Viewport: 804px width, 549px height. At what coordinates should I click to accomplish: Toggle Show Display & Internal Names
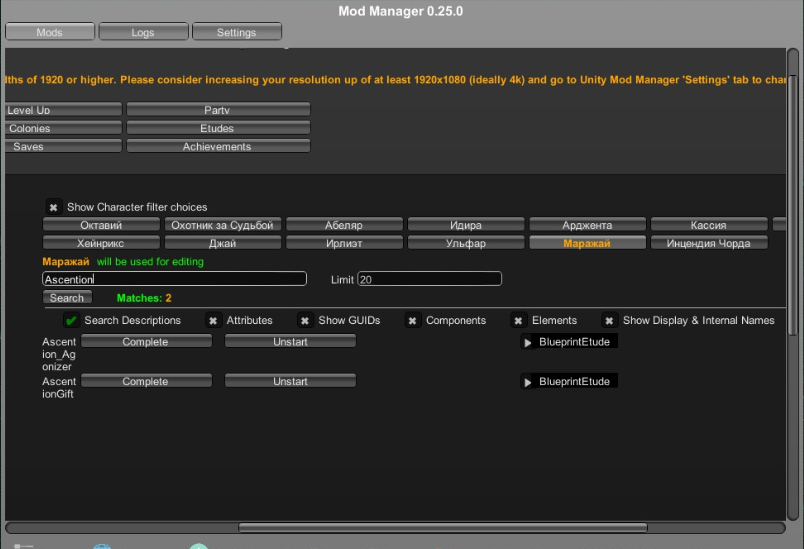[x=609, y=321]
